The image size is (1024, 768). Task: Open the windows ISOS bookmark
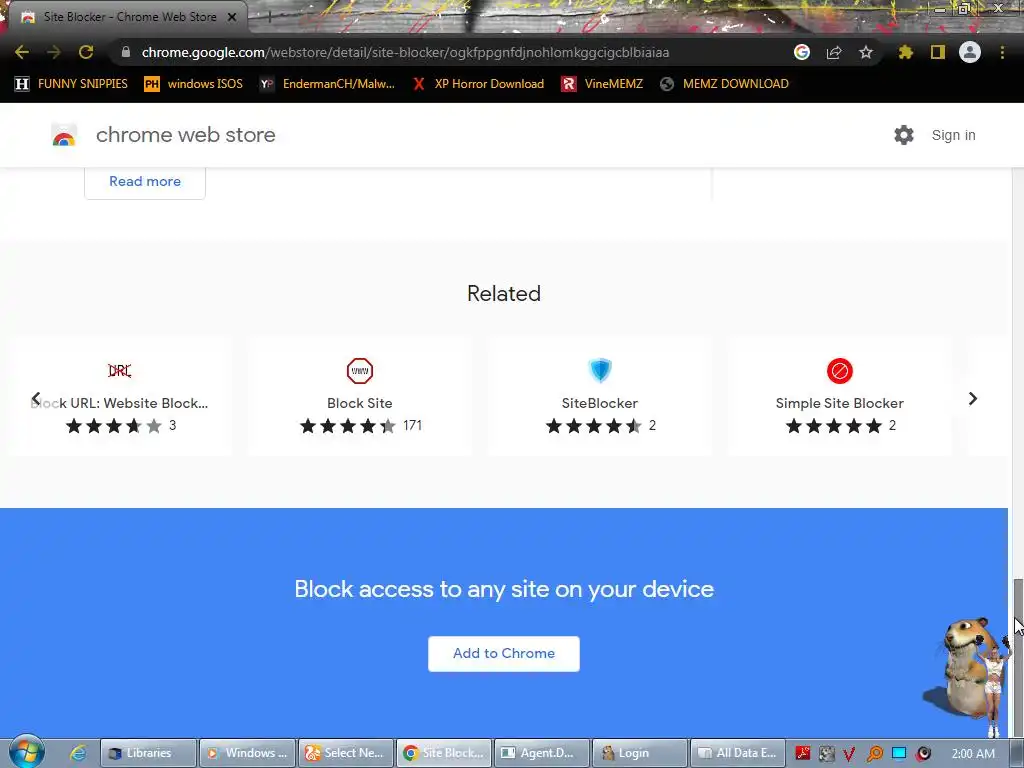pos(193,84)
